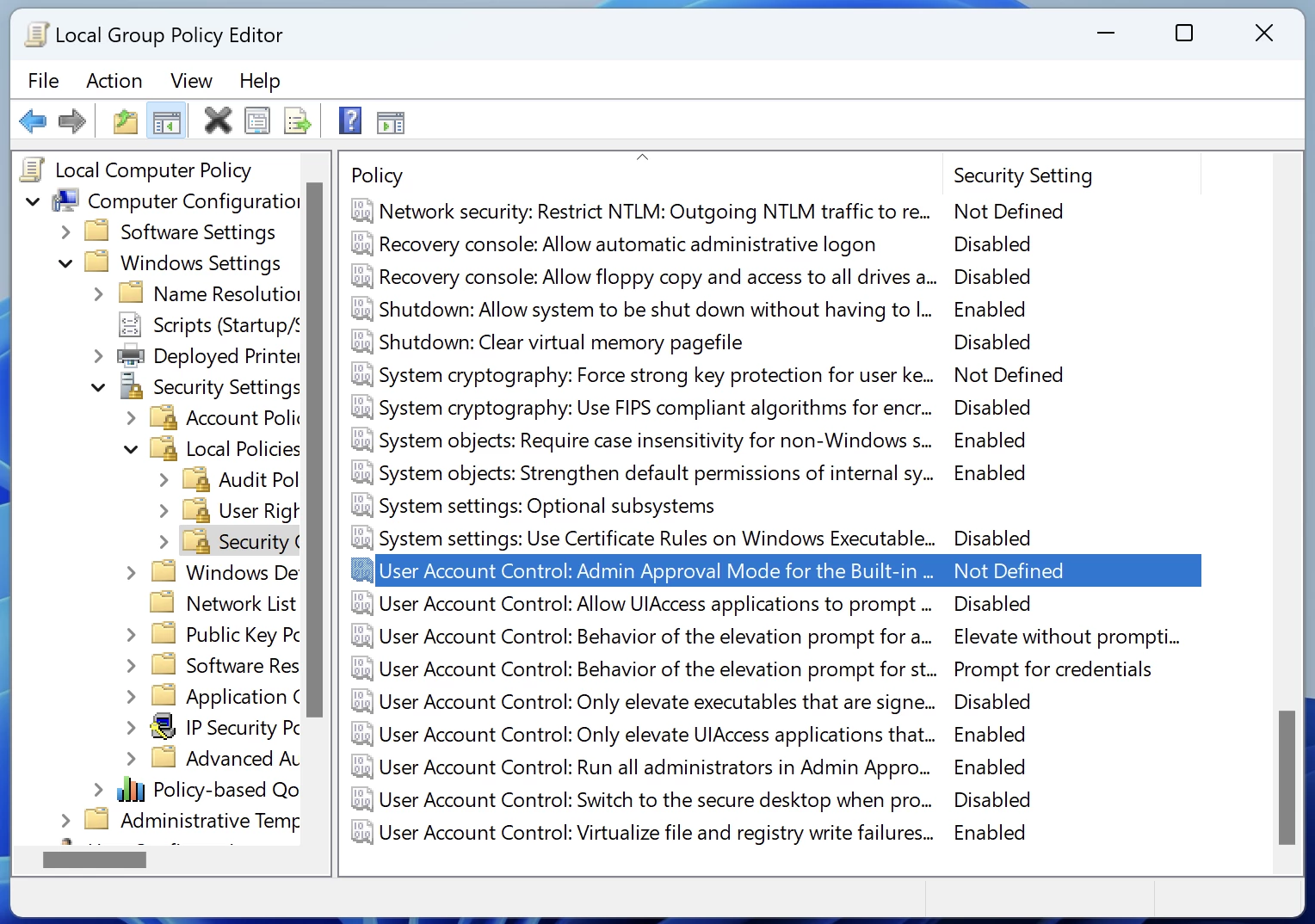Expand the Account Policies node
This screenshot has height=924, width=1315.
[131, 417]
